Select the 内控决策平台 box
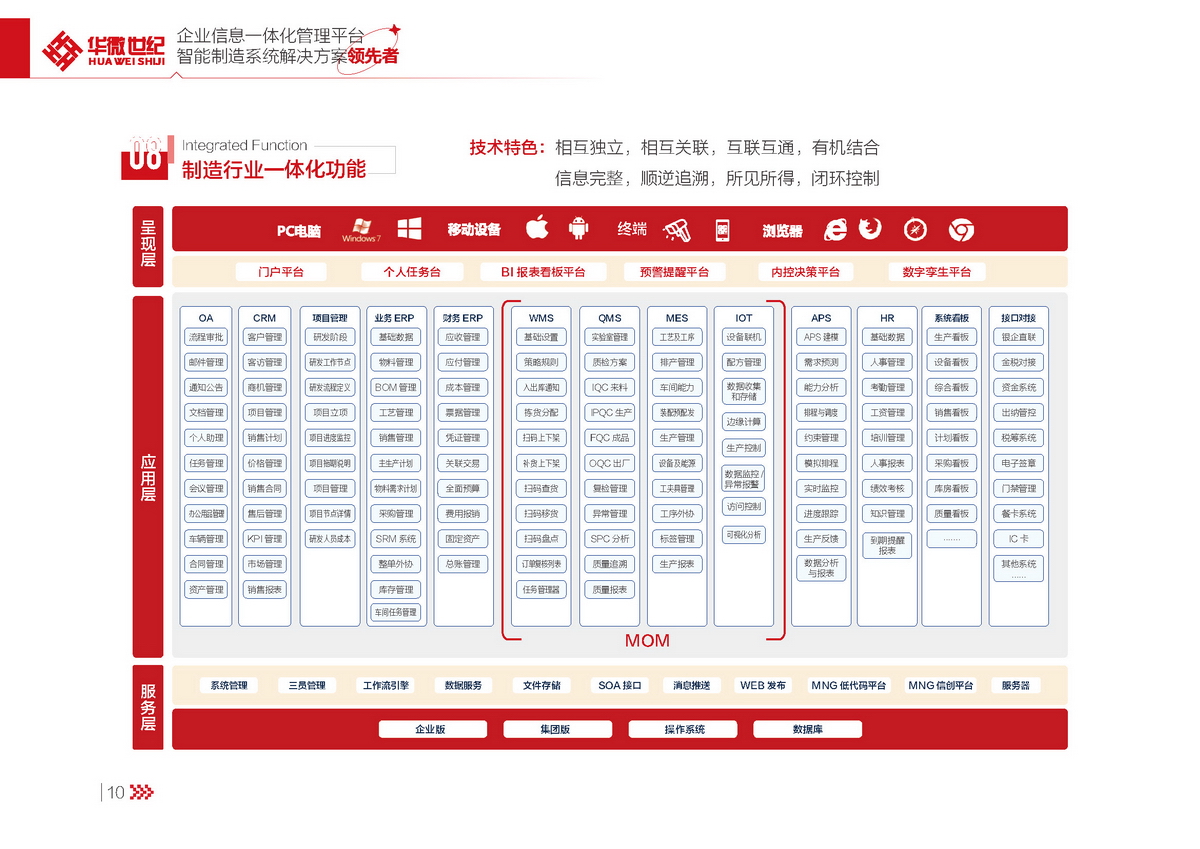 click(x=805, y=272)
